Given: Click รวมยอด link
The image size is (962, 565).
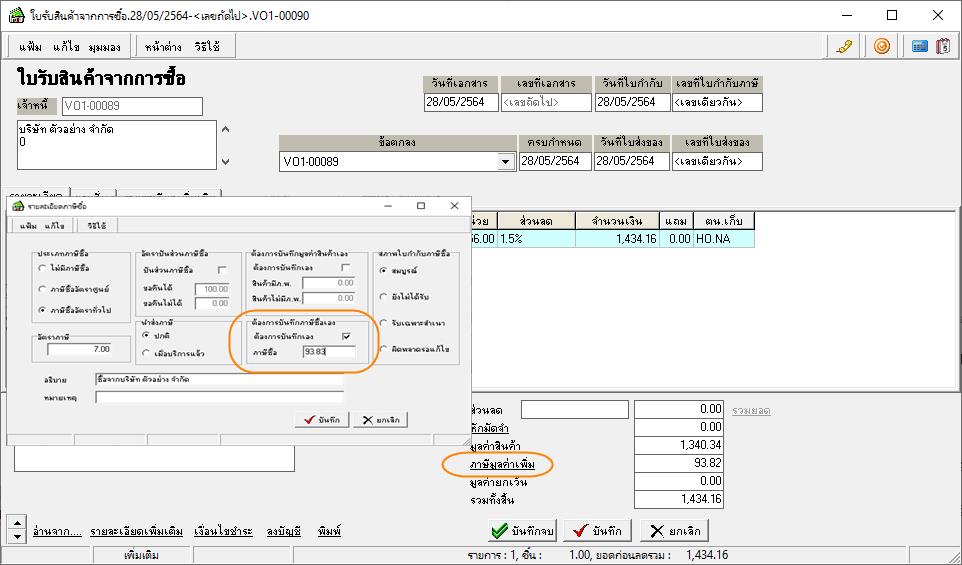Looking at the screenshot, I should click(752, 410).
